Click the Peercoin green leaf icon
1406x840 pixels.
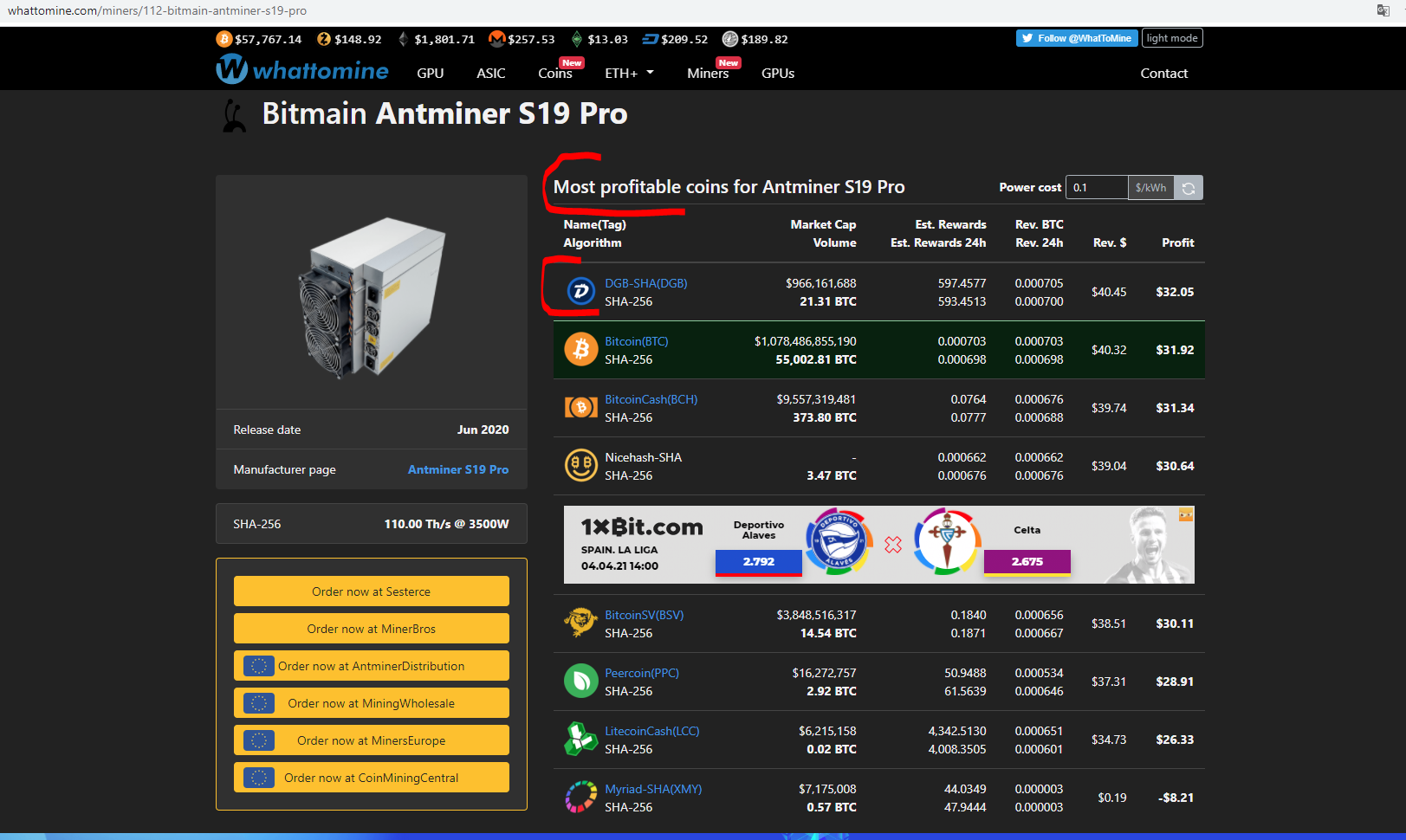pos(581,682)
